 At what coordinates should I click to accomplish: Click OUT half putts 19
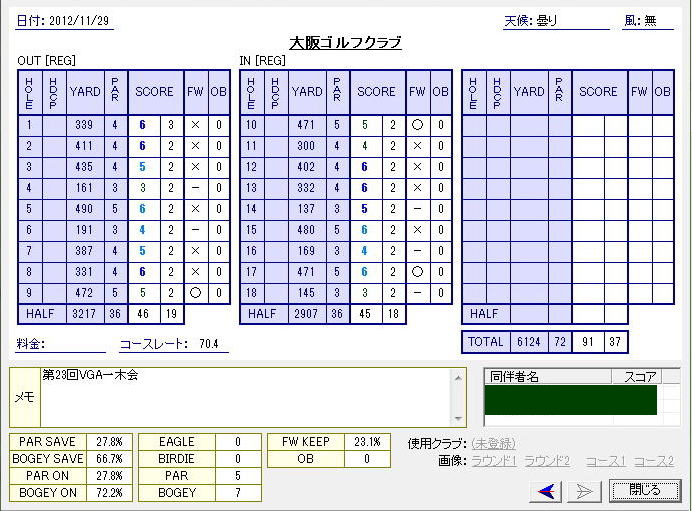coord(171,314)
